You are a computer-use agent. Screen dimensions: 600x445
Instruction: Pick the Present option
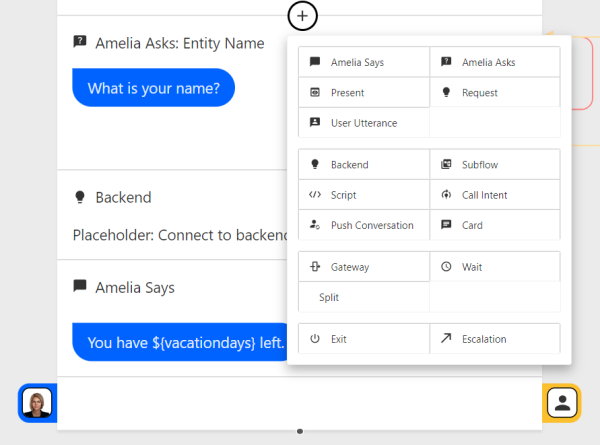pos(364,93)
